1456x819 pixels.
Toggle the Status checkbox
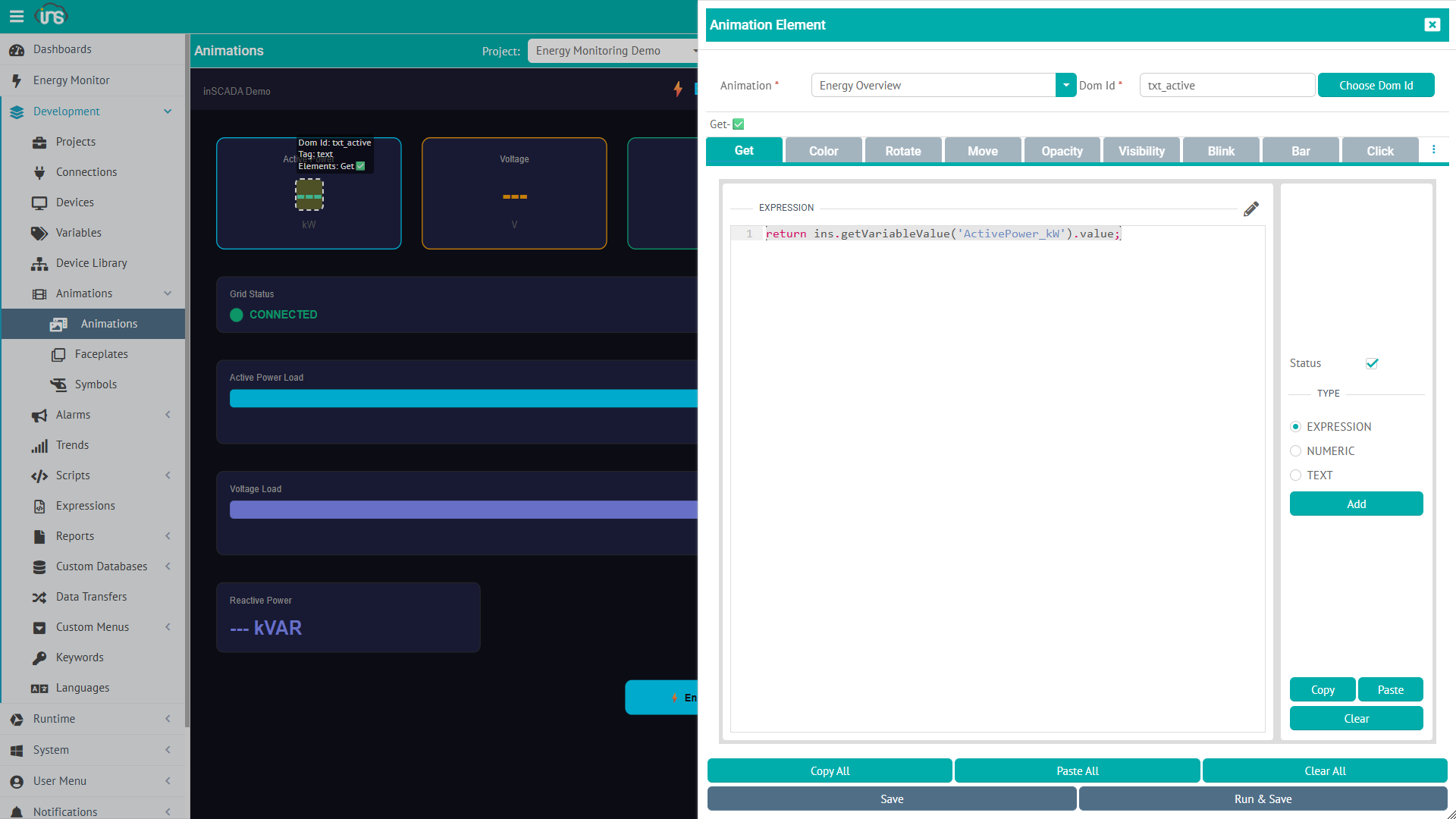point(1372,363)
